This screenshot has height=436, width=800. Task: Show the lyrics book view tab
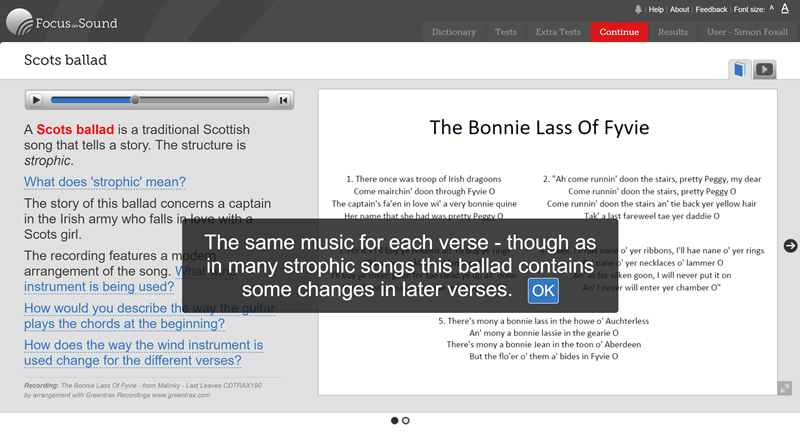739,69
